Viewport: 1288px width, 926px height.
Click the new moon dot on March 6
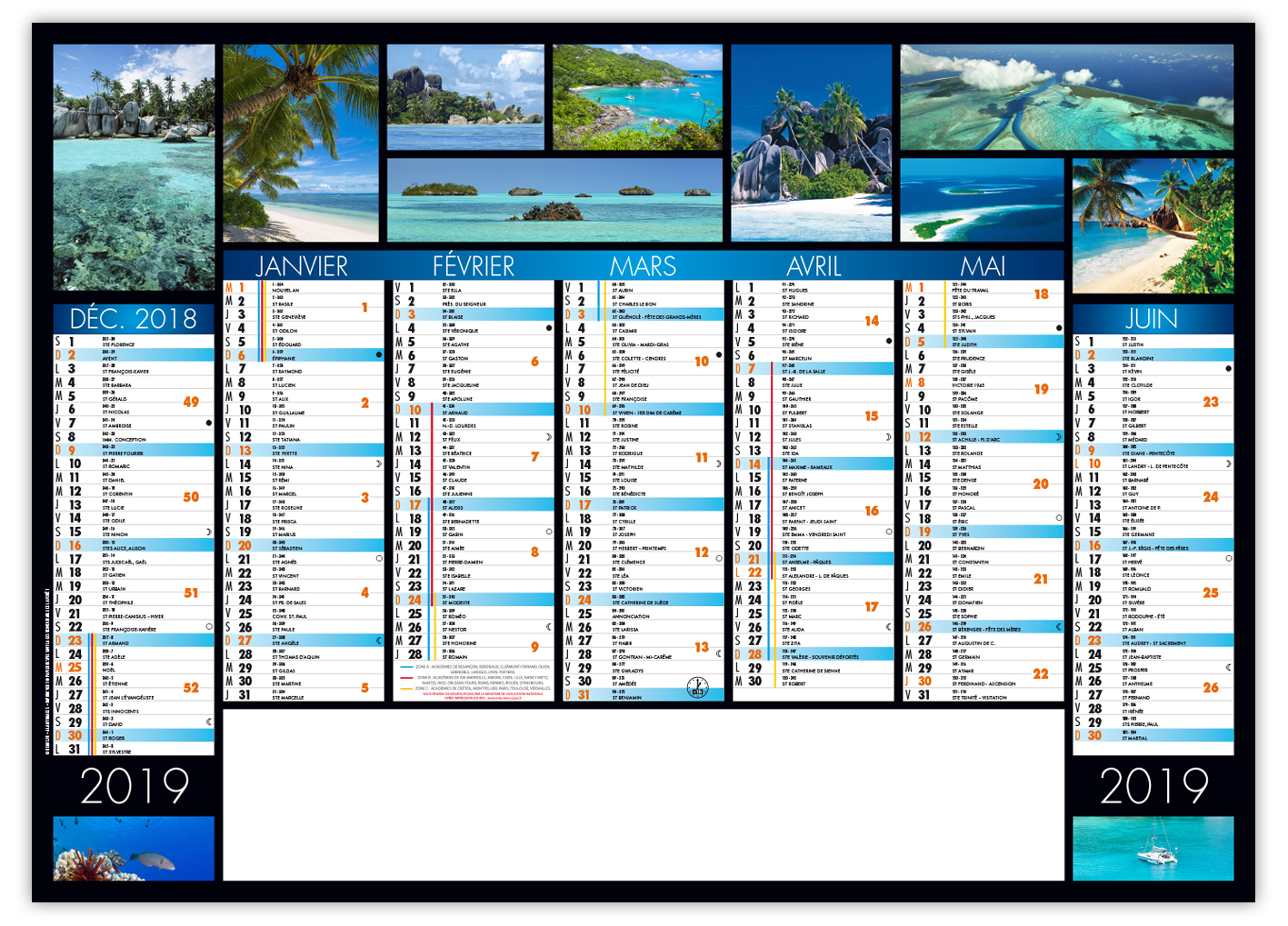[719, 355]
